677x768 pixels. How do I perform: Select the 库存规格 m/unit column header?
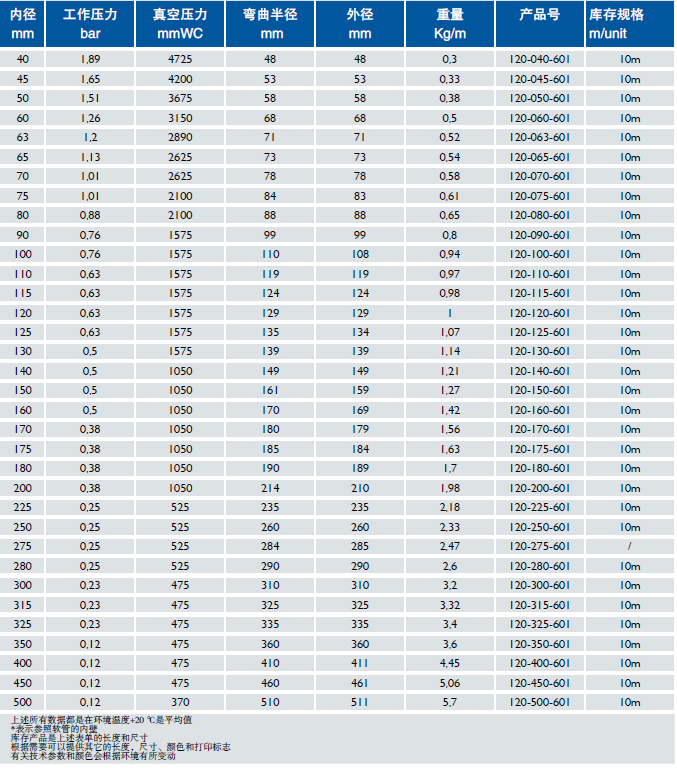tap(630, 24)
